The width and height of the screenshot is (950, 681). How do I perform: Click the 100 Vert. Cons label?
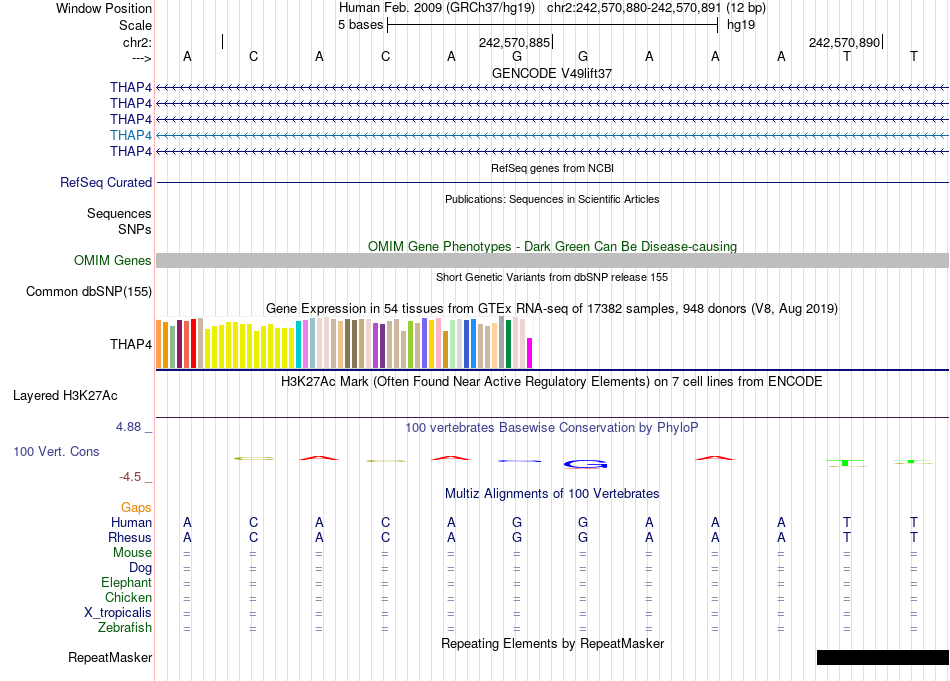pos(56,451)
